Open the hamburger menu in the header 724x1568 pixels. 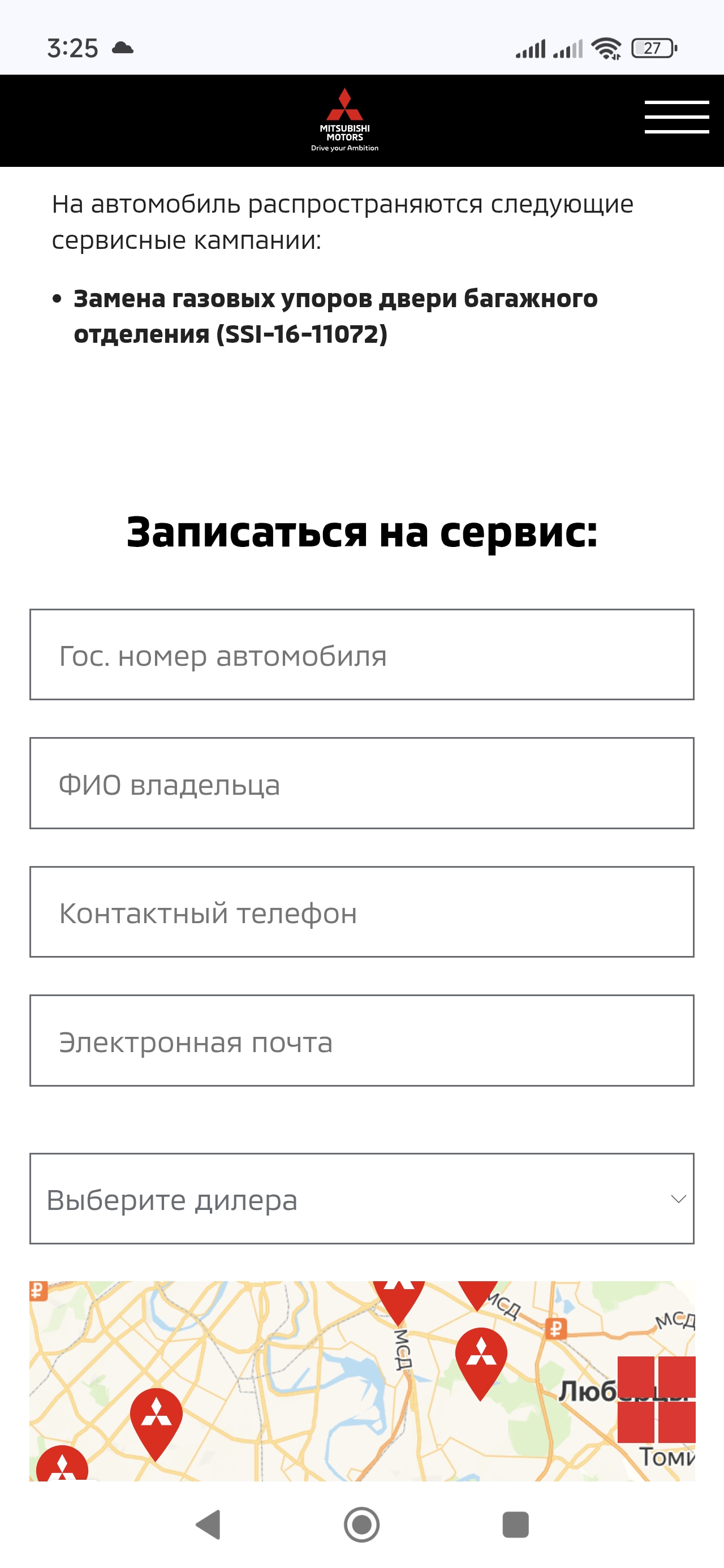[676, 117]
